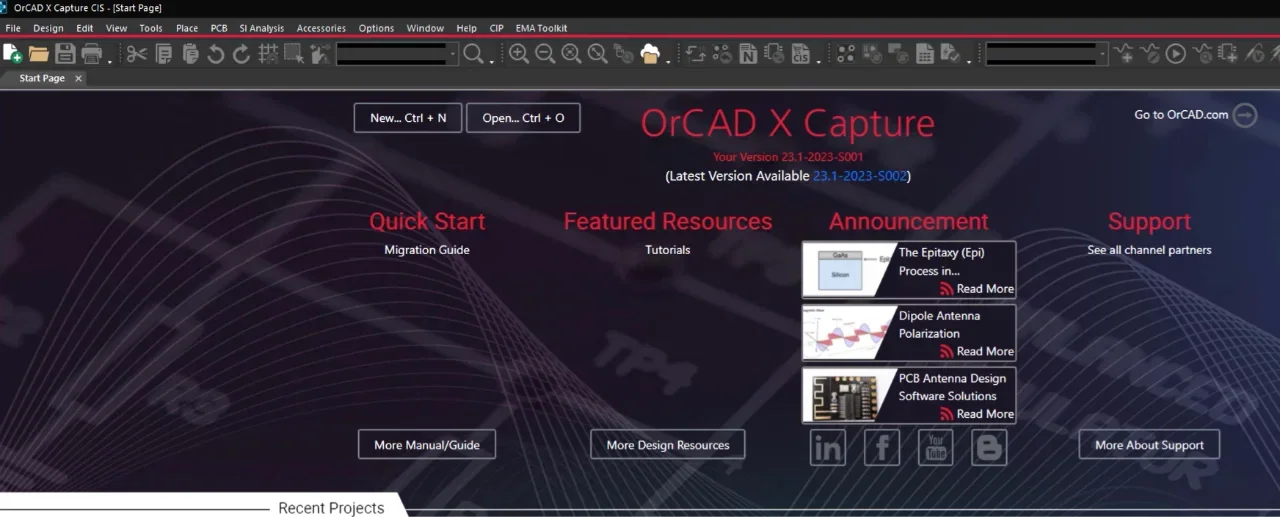
Task: Open the part search combo box dropdown
Action: coord(453,54)
